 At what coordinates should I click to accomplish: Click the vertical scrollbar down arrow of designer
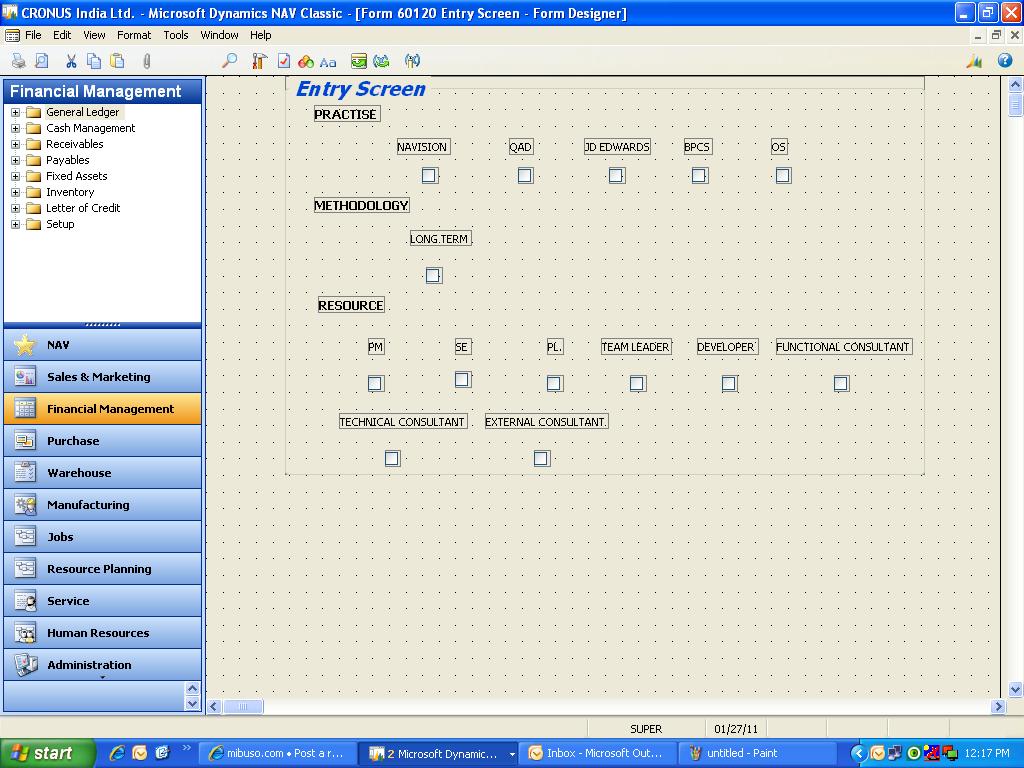click(1015, 690)
